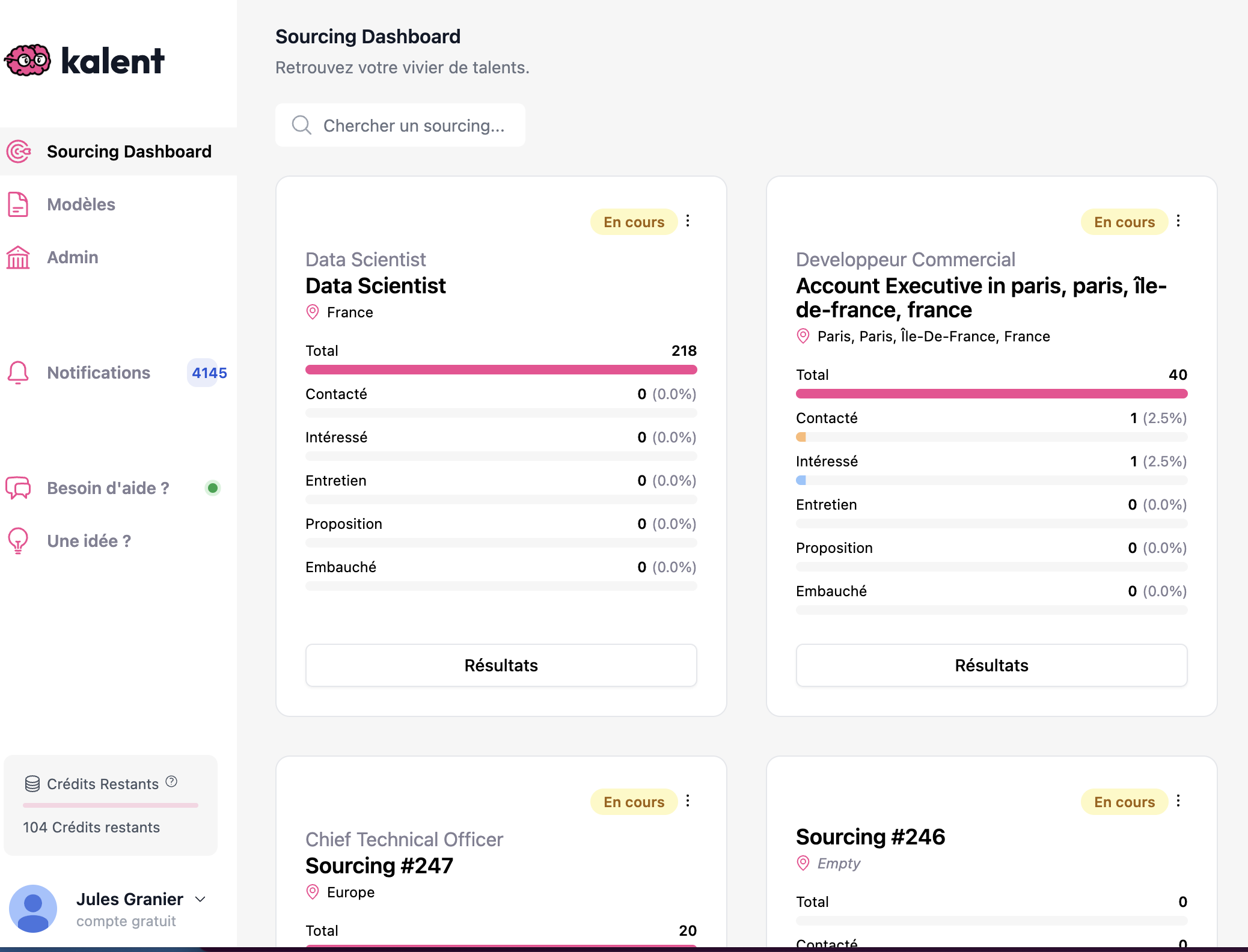Open Sourcing #247 card options menu
Viewport: 1248px width, 952px height.
coord(688,801)
